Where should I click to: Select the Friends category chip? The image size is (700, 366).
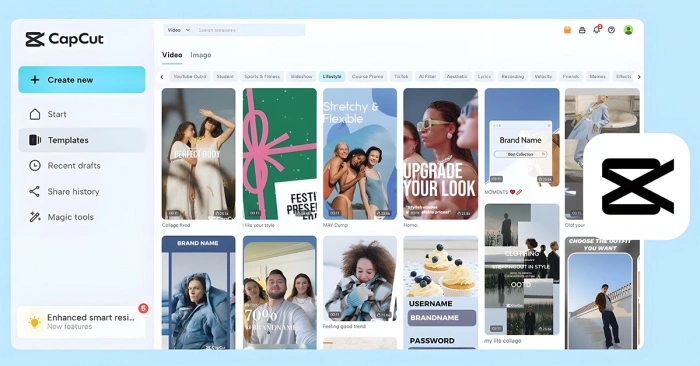click(x=571, y=77)
